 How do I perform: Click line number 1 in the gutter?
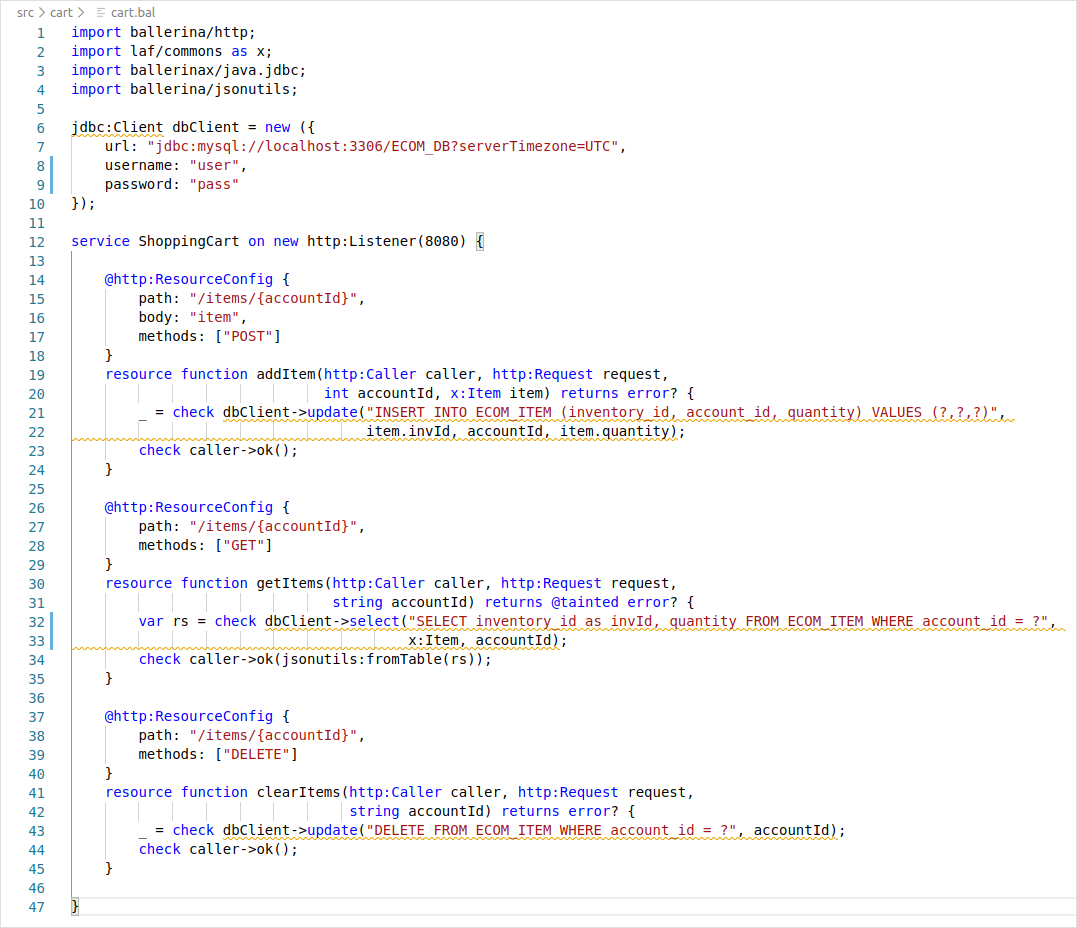(41, 33)
